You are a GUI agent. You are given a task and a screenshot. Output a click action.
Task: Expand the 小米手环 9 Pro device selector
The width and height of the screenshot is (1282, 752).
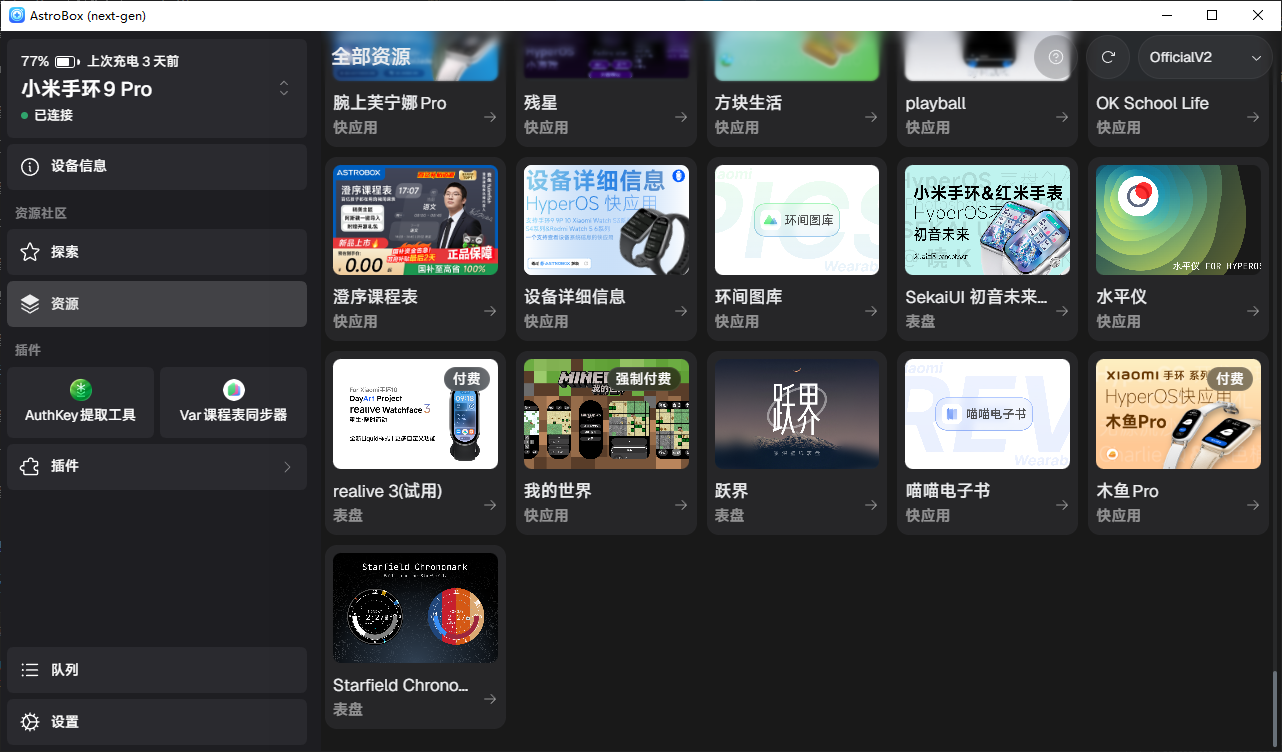click(284, 88)
